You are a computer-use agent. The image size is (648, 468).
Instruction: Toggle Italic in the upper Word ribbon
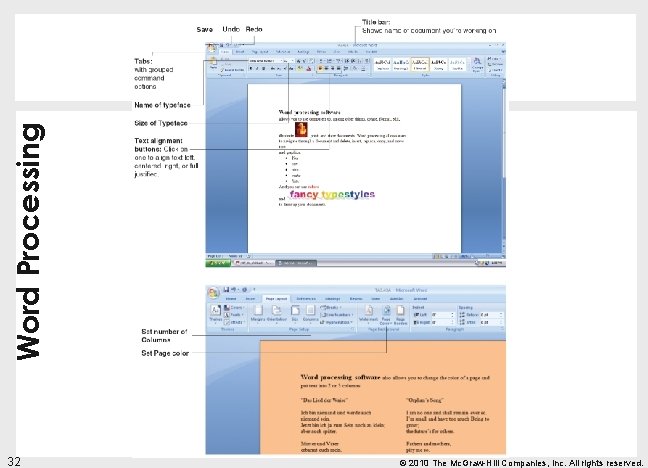point(257,69)
